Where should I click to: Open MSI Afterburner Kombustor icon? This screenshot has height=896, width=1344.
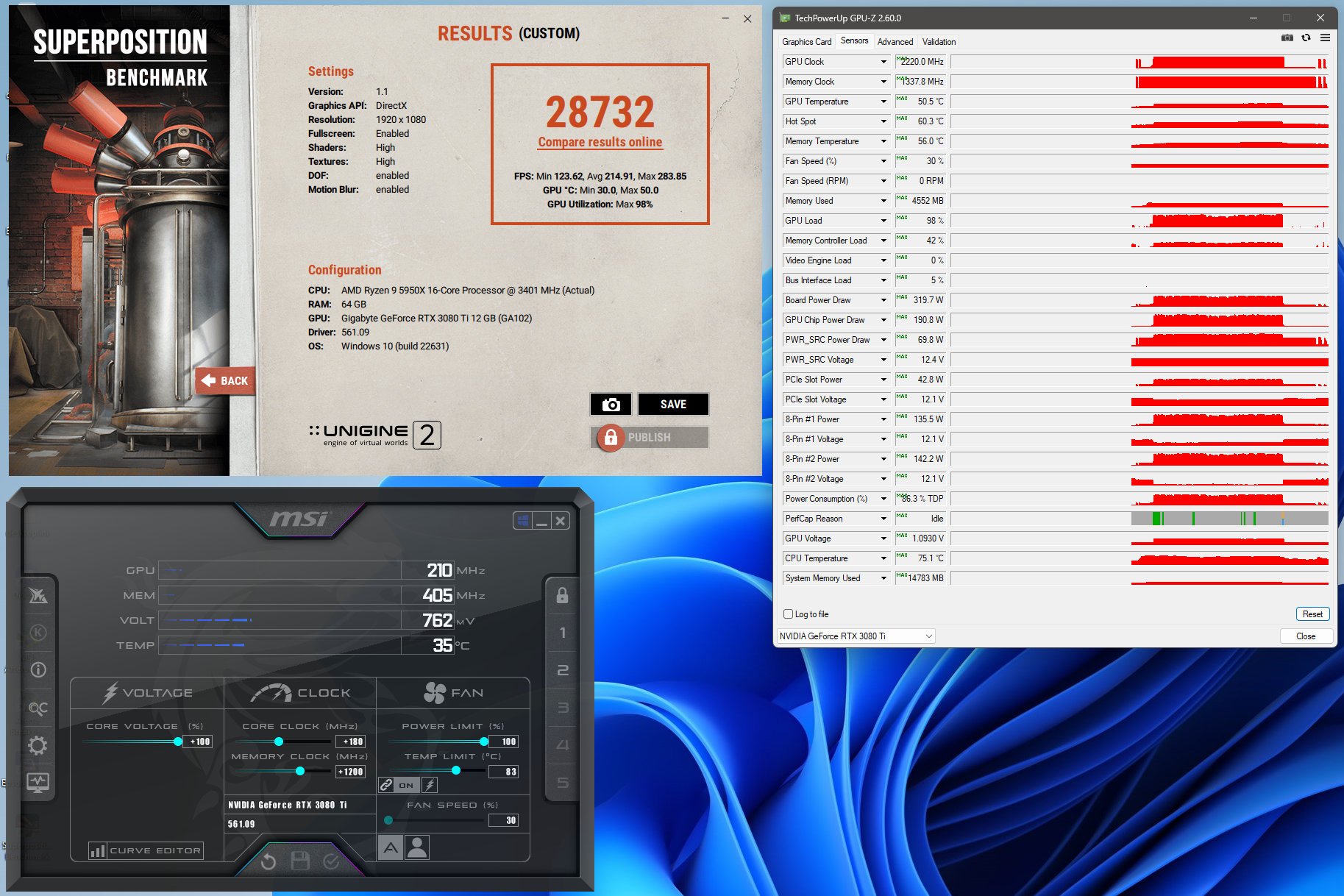click(x=38, y=633)
